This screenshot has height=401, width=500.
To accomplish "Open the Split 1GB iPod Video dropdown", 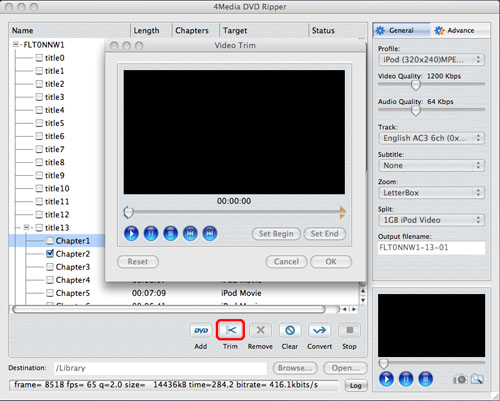I will (x=431, y=220).
